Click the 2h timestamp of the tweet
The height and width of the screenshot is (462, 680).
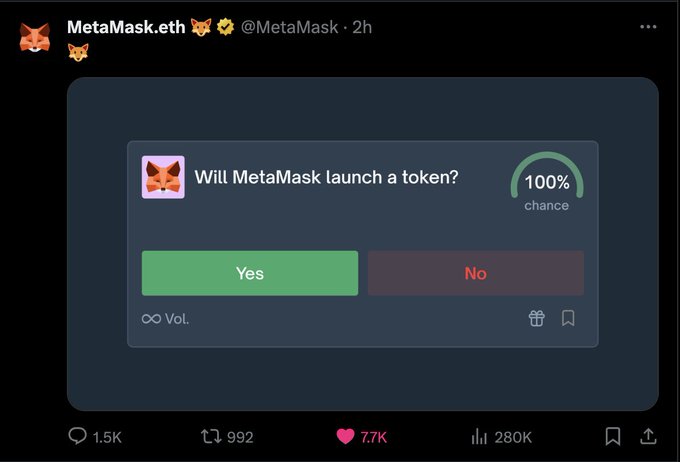[362, 27]
